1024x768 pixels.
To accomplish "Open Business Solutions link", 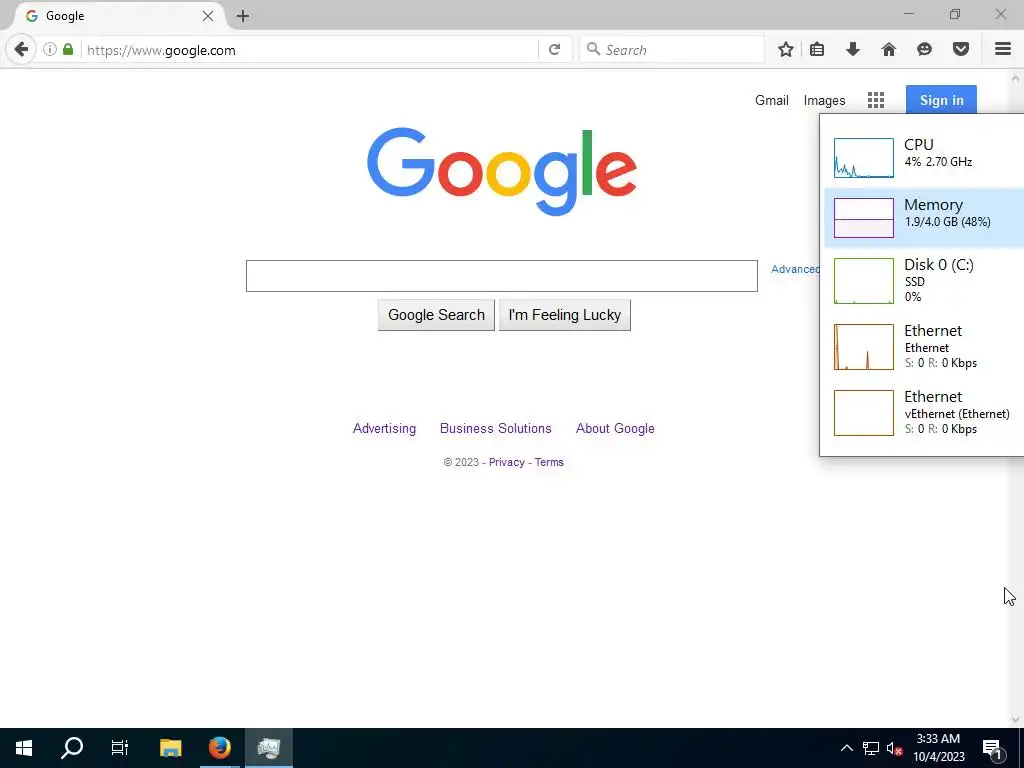I will (496, 428).
